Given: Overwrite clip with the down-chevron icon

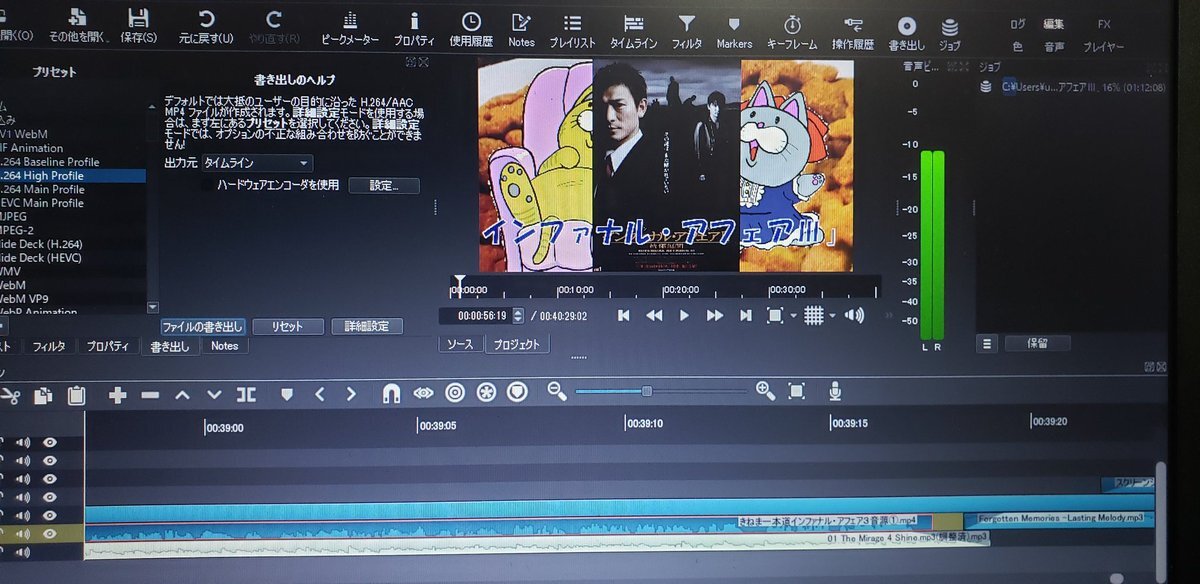Looking at the screenshot, I should [214, 395].
